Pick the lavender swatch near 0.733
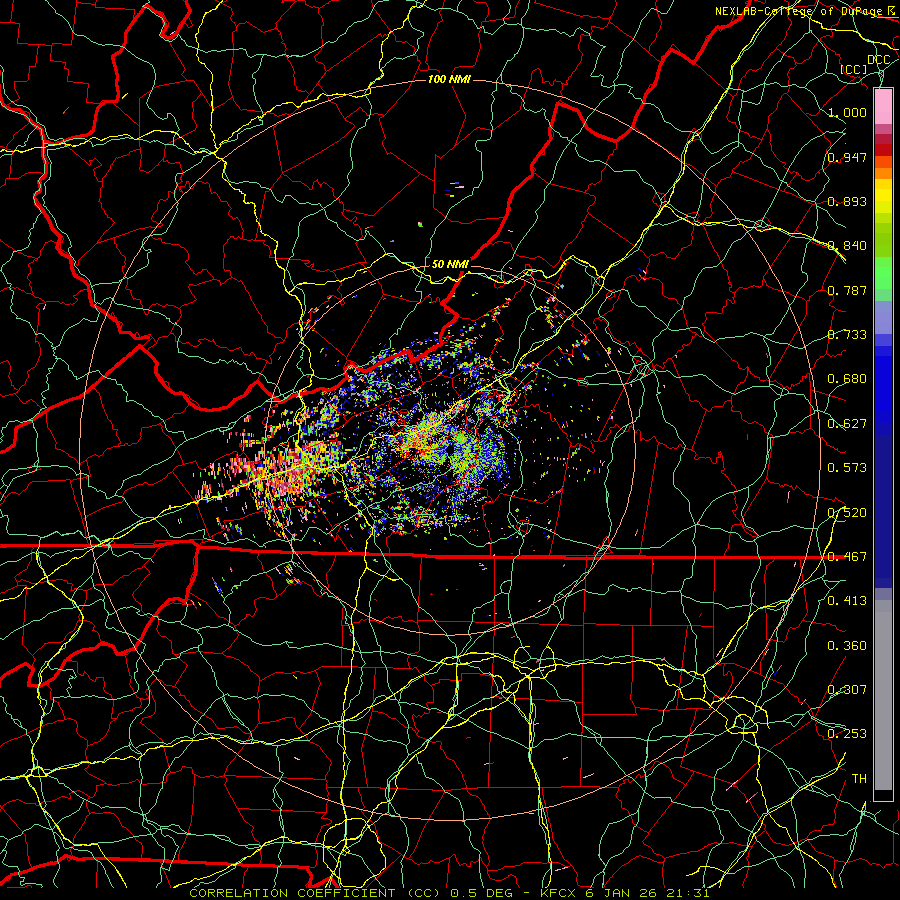The height and width of the screenshot is (900, 900). click(x=883, y=318)
